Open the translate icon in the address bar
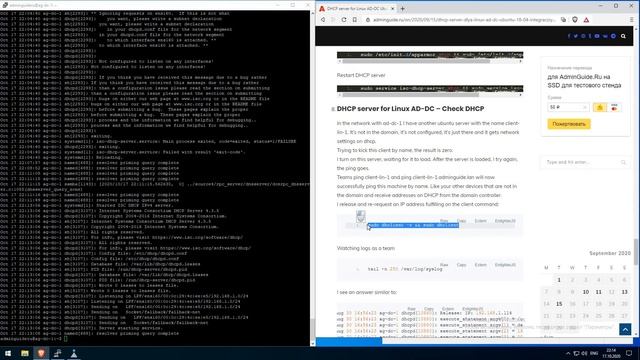The width and height of the screenshot is (640, 360). [x=564, y=20]
